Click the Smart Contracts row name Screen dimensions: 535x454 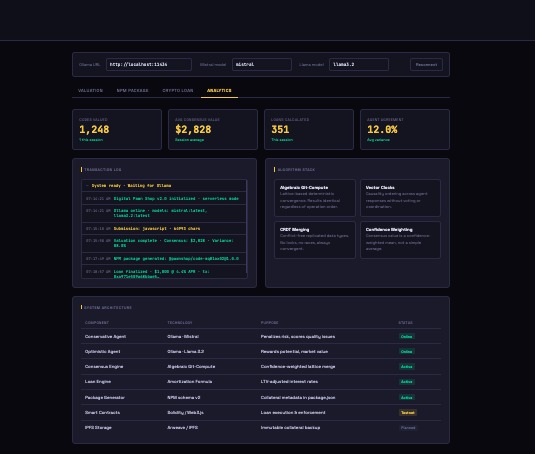(102, 413)
